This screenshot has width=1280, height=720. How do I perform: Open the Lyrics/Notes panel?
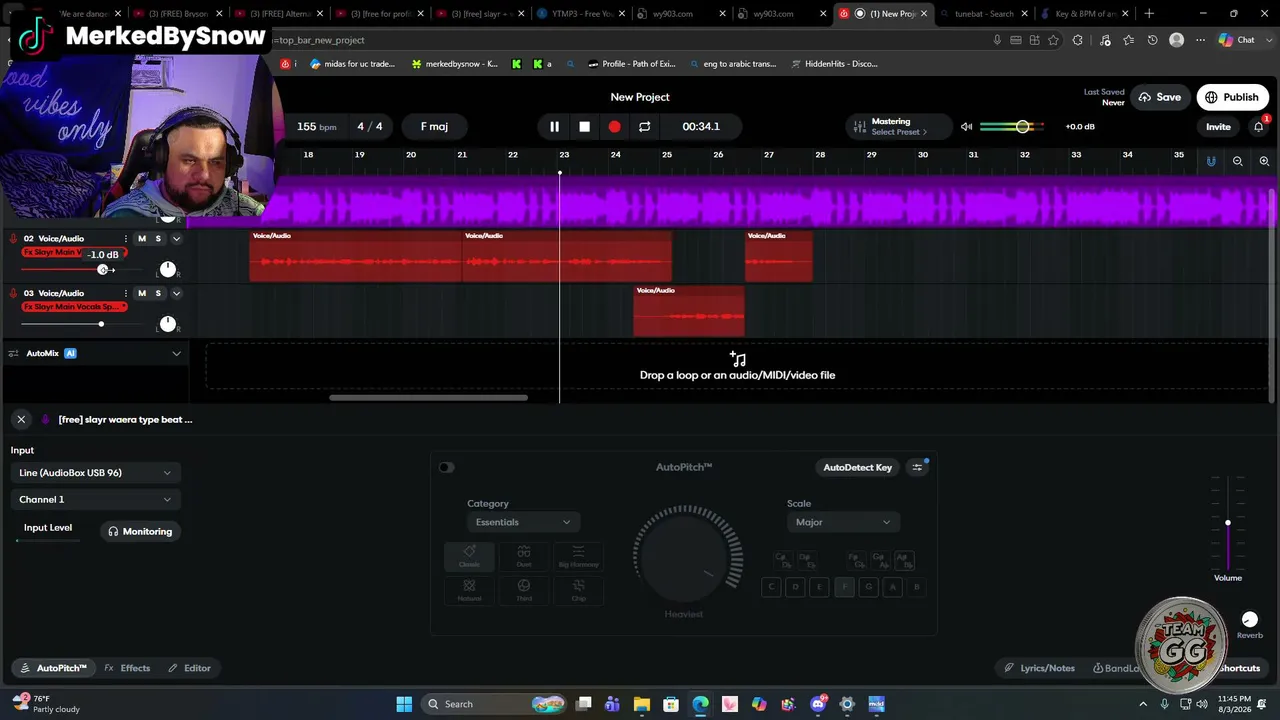coord(1040,668)
